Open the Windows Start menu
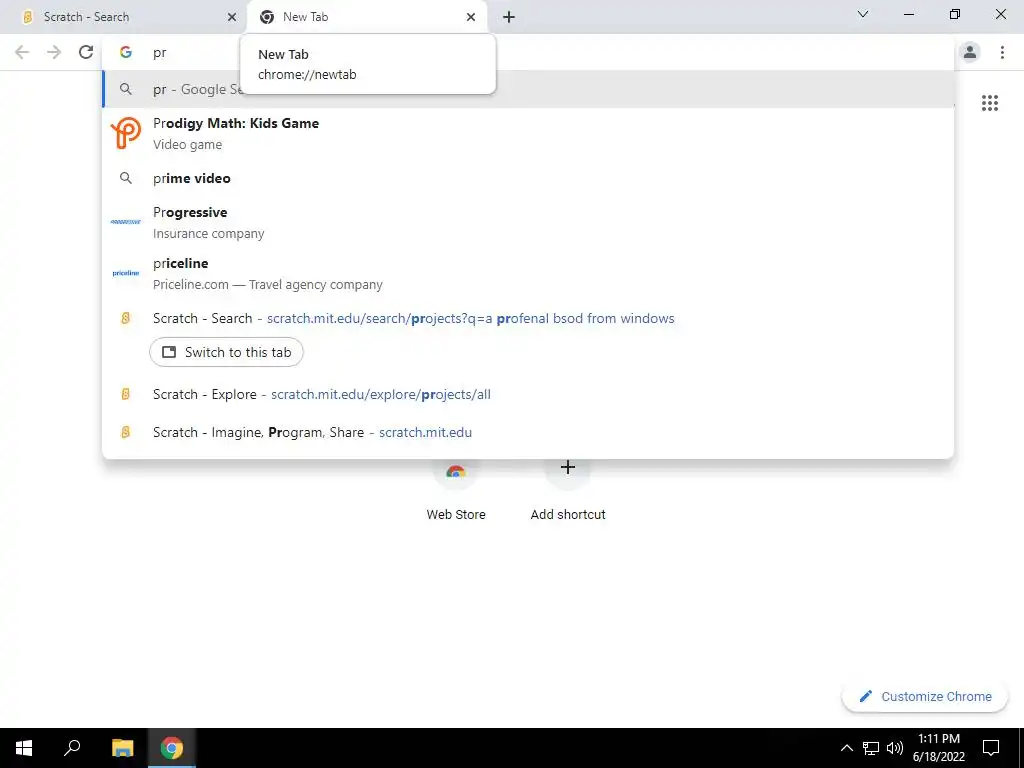 24,748
